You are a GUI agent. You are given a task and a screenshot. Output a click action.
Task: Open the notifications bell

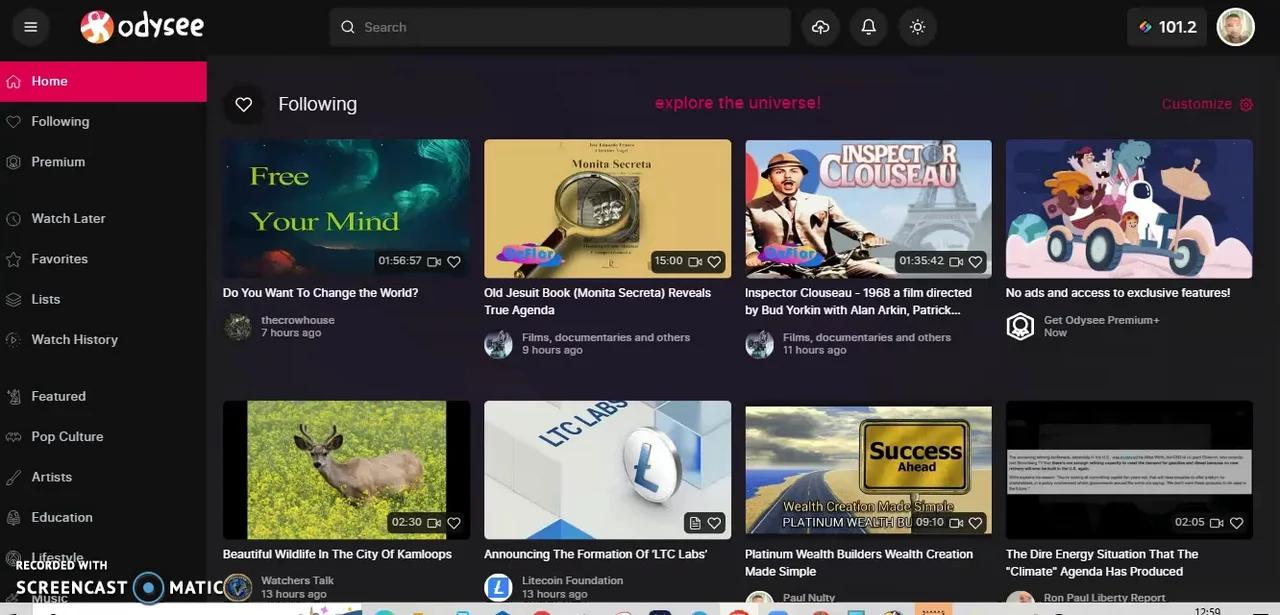pyautogui.click(x=869, y=27)
